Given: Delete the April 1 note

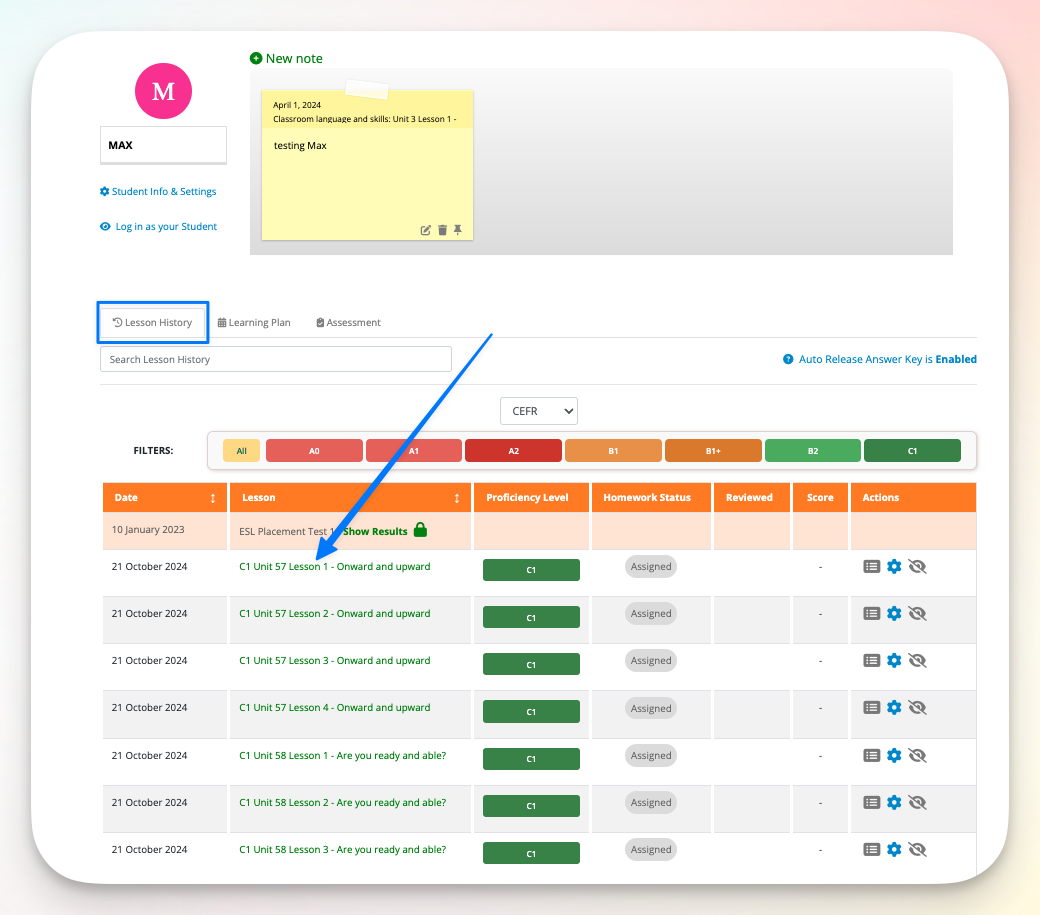Looking at the screenshot, I should 441,230.
